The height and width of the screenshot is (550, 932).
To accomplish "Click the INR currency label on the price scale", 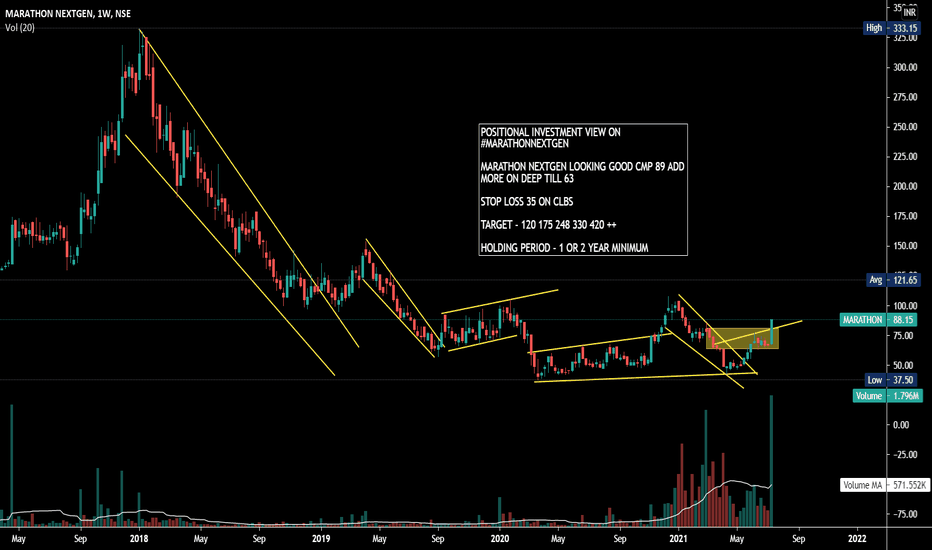I will point(909,12).
